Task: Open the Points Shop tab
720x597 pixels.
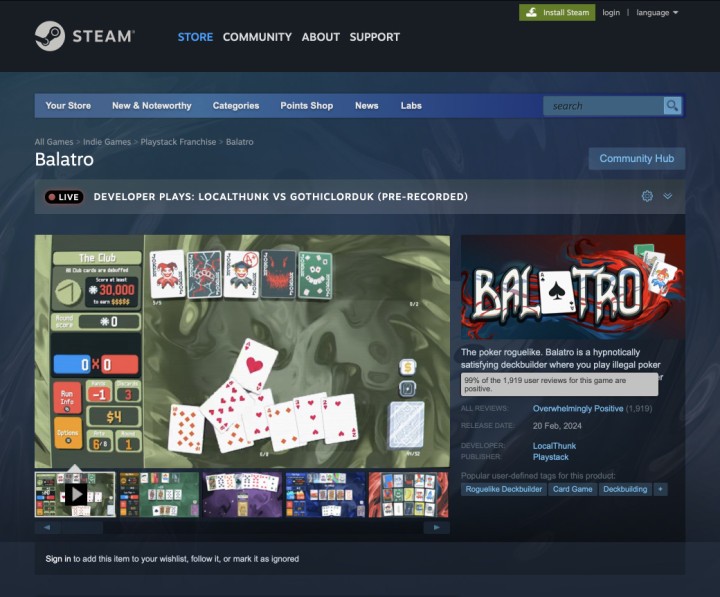Action: (x=307, y=106)
